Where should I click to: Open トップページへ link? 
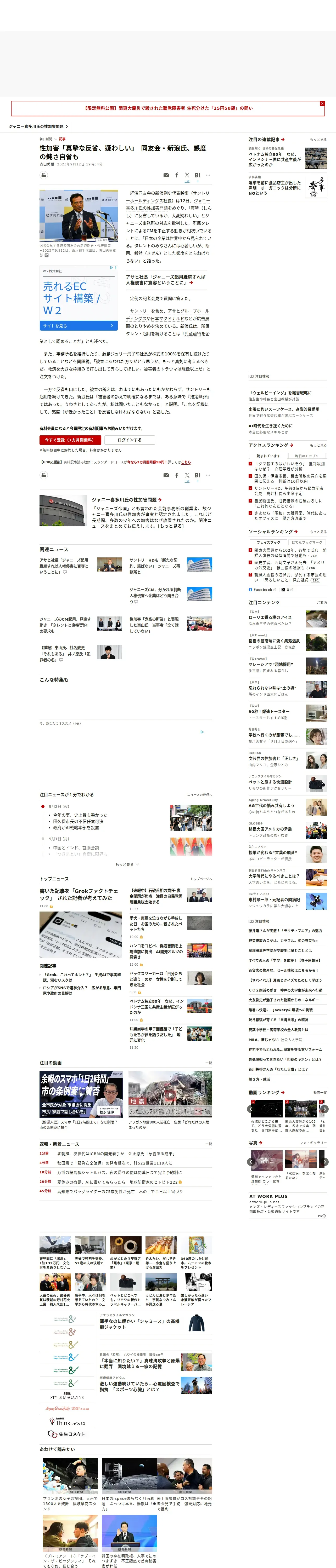(201, 879)
